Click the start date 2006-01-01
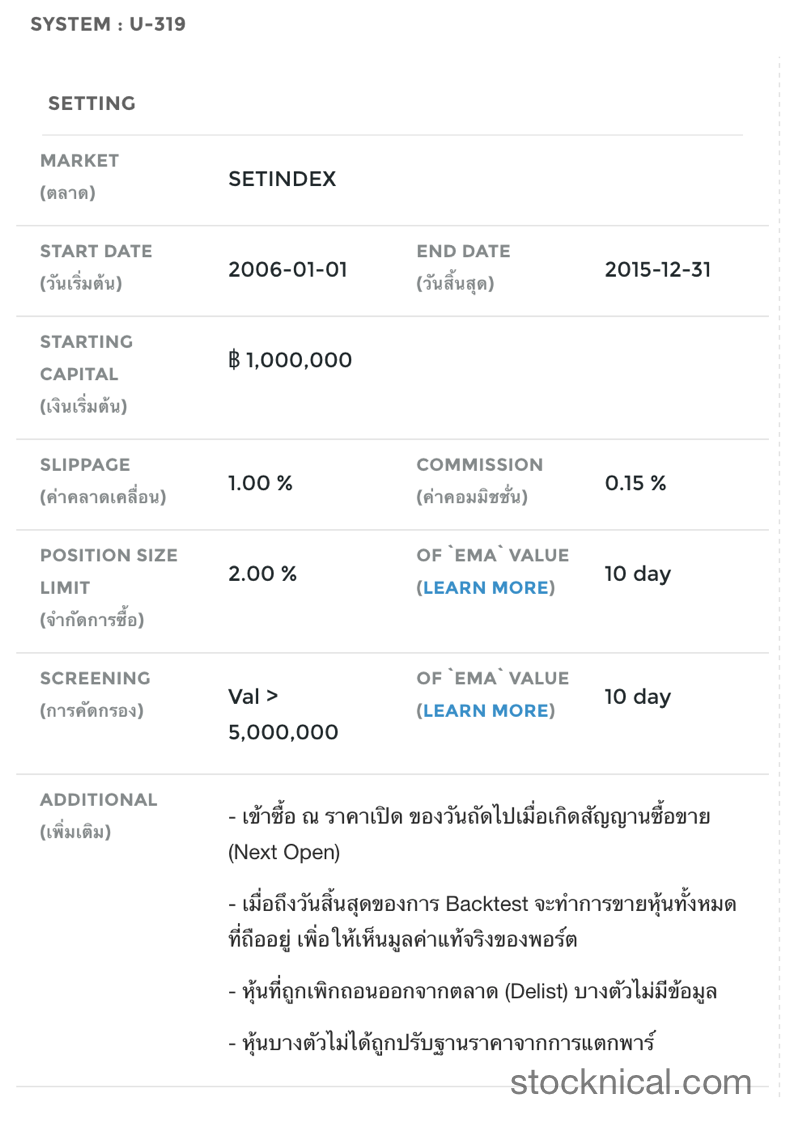Viewport: 800px width, 1123px height. pos(288,269)
